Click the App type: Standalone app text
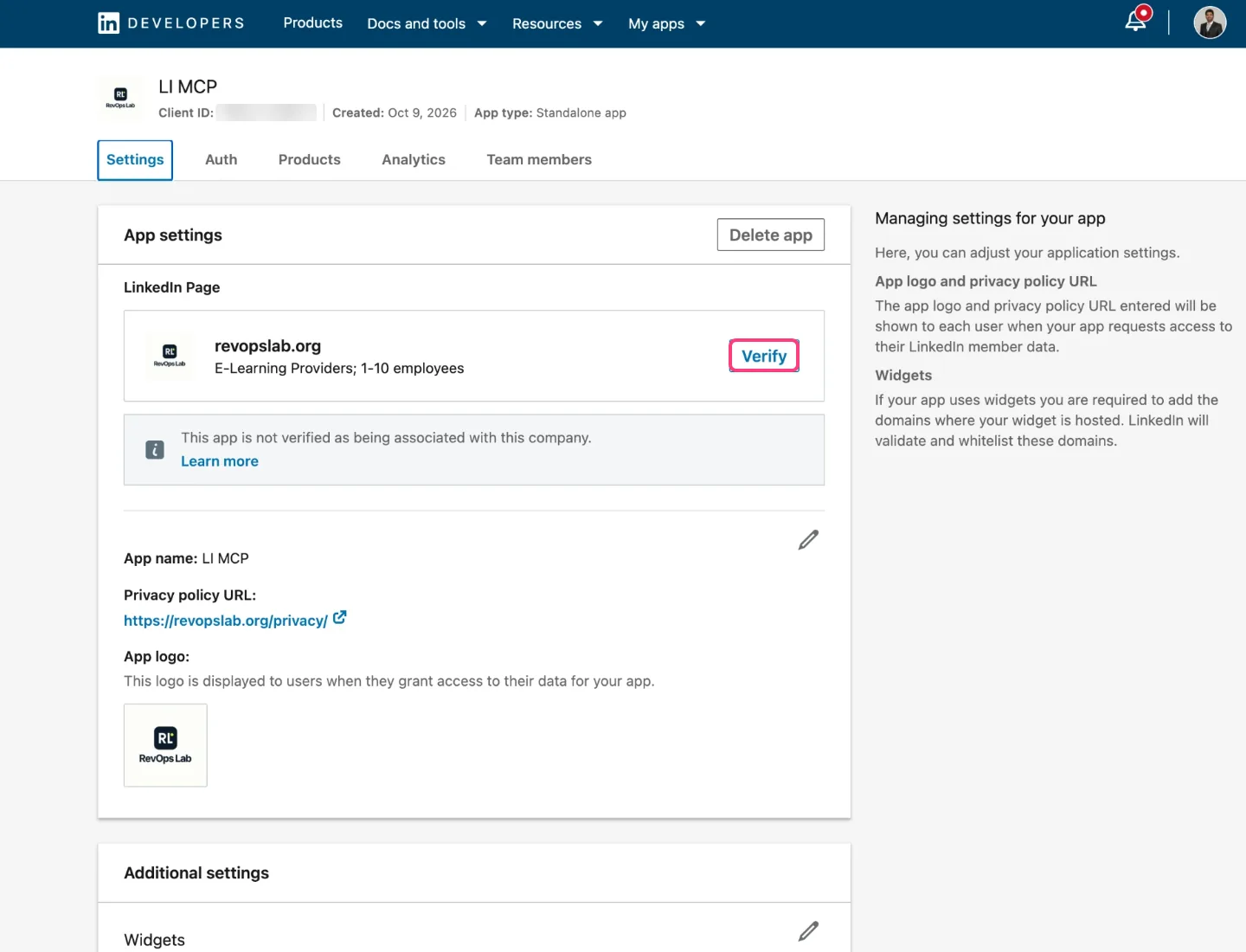Screen dimensions: 1246x952 [550, 113]
